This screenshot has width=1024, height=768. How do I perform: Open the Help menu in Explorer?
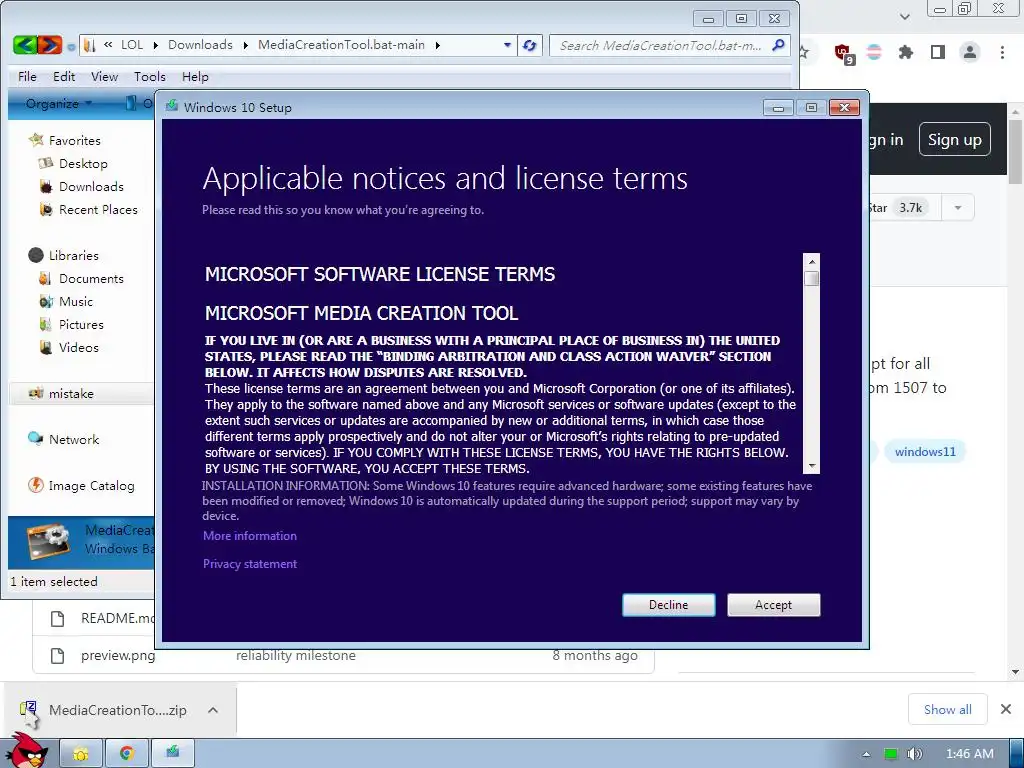(x=195, y=76)
